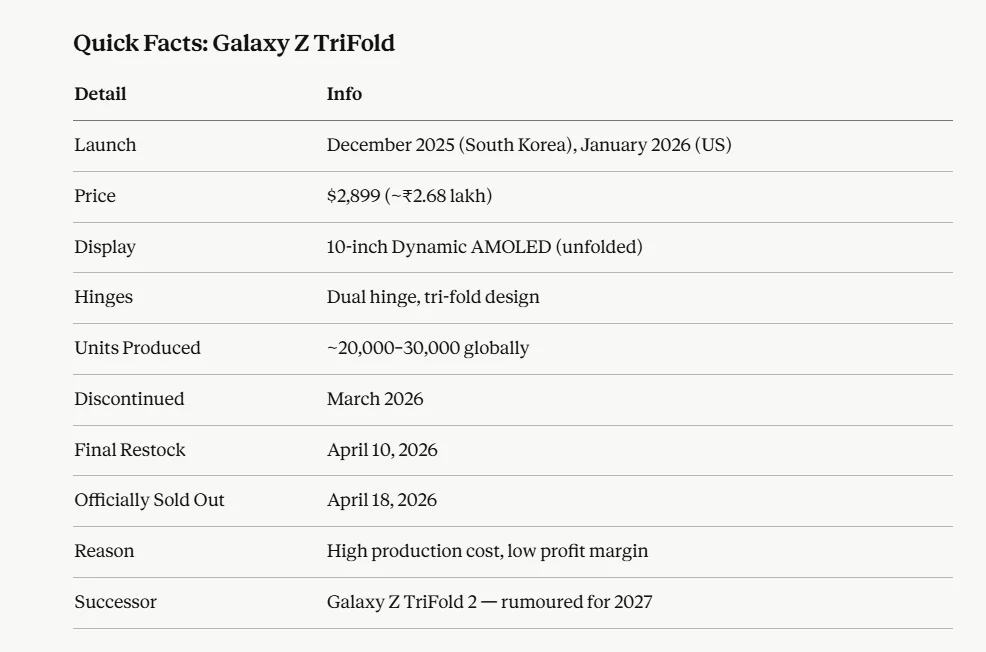
Task: Click the Dual hinge, tri-fold design text
Action: (433, 298)
